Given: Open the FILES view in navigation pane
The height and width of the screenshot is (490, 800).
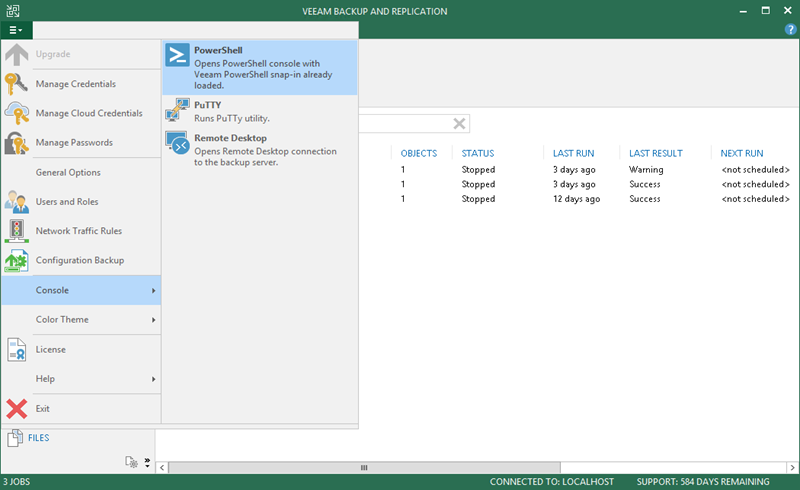Looking at the screenshot, I should [39, 438].
